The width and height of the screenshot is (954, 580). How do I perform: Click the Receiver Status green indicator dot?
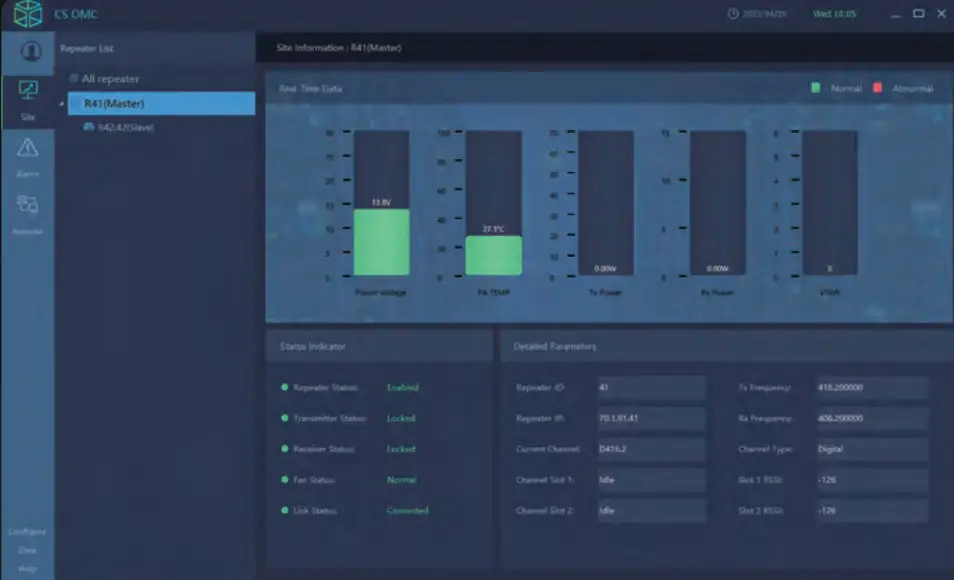(x=284, y=449)
